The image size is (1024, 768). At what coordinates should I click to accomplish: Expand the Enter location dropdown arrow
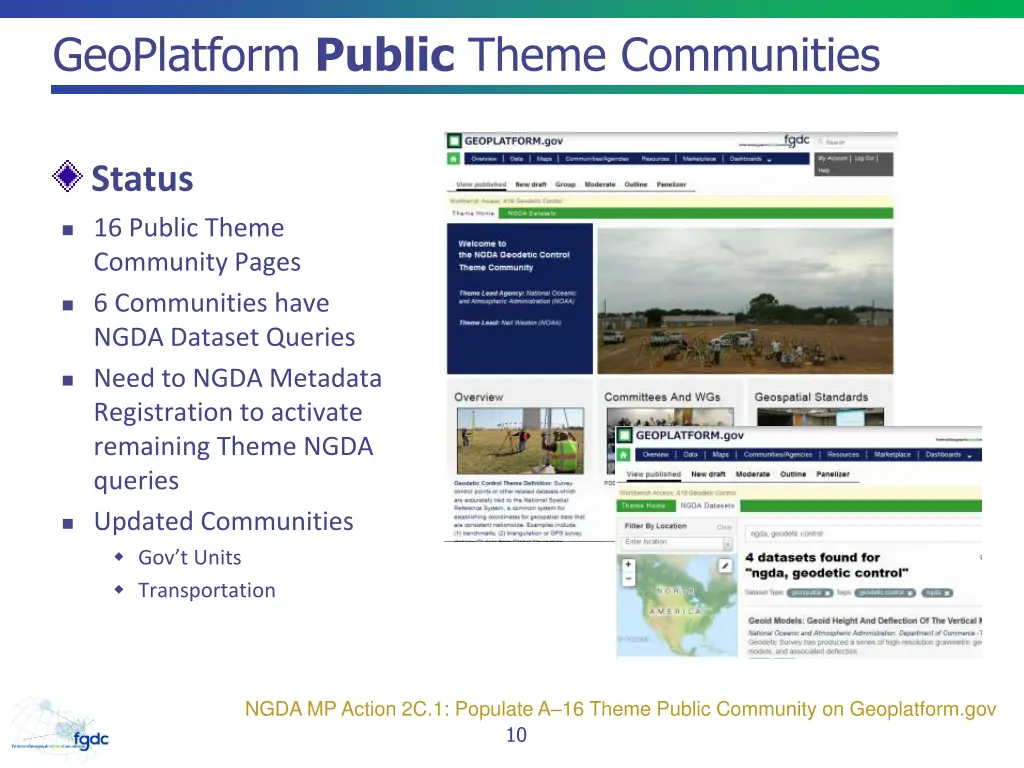[727, 544]
